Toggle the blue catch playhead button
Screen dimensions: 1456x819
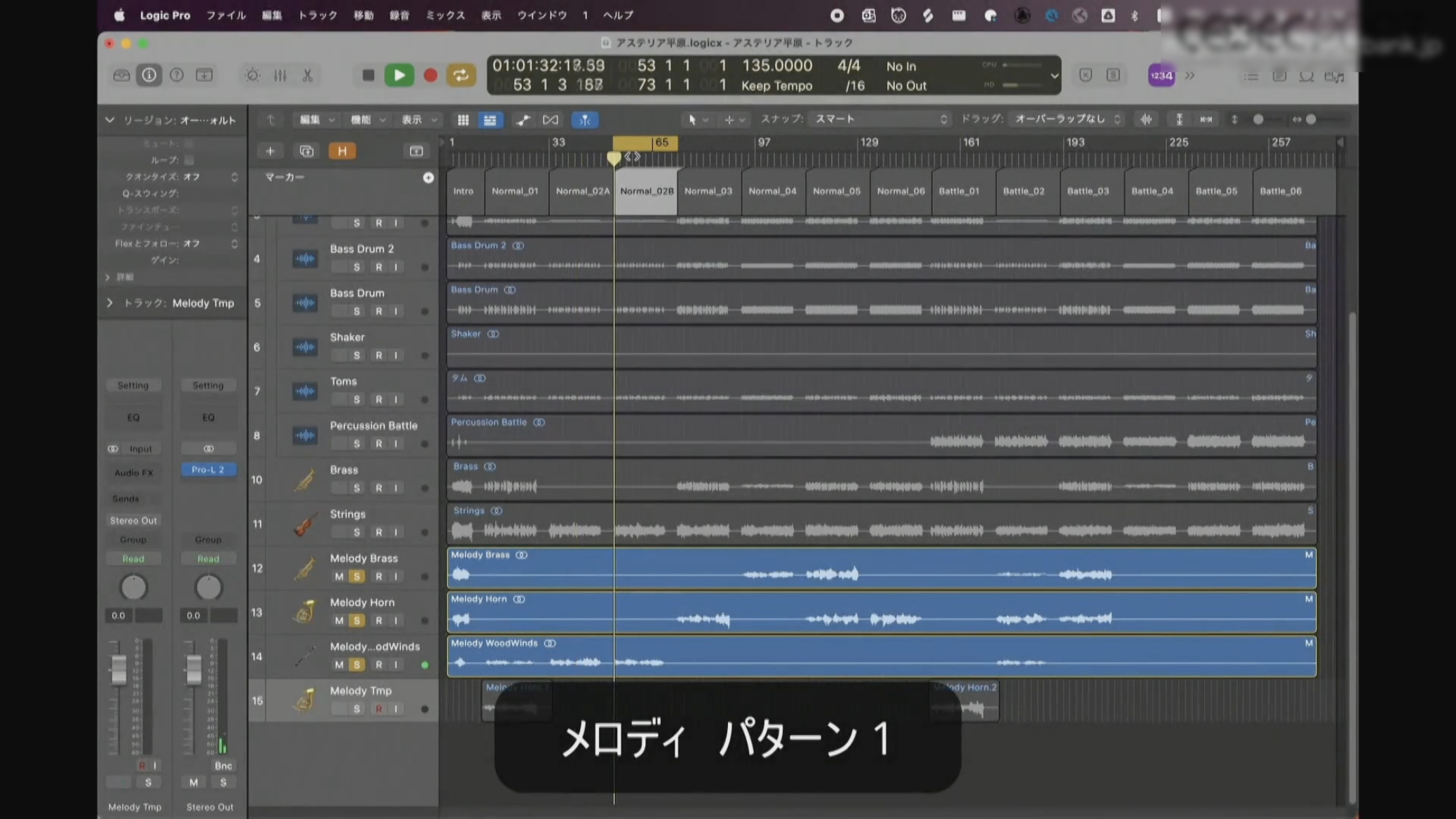584,120
